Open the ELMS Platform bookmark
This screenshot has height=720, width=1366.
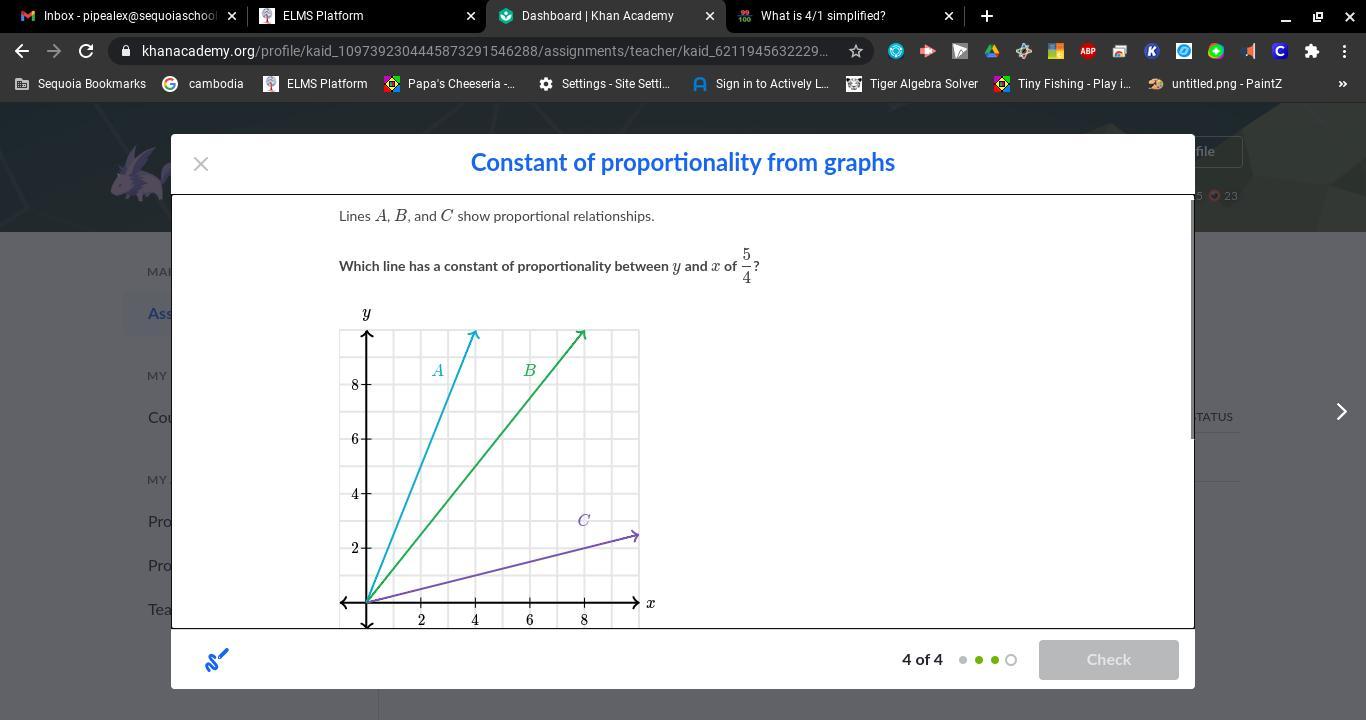click(x=315, y=84)
